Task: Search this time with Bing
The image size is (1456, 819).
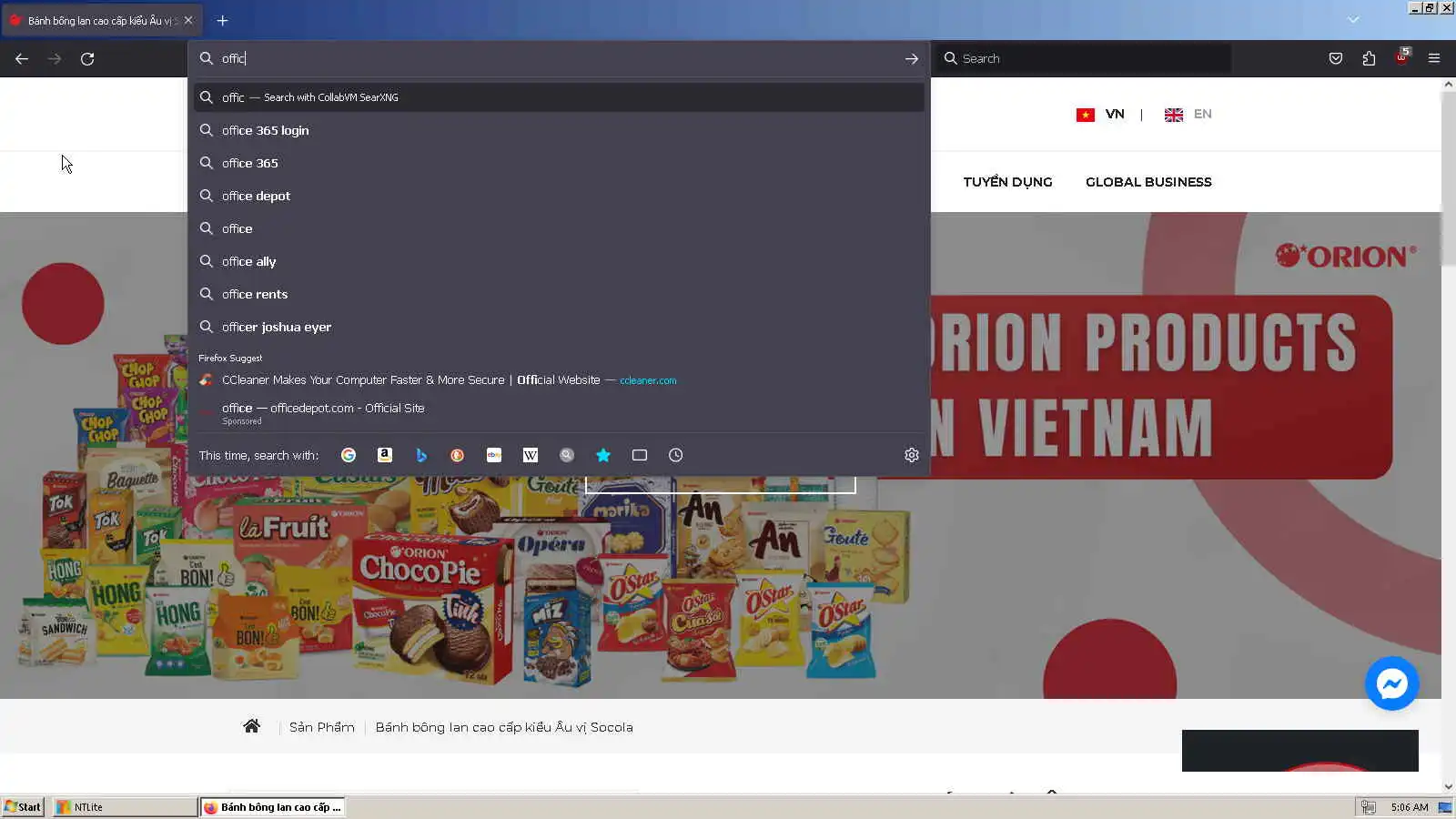Action: [x=421, y=455]
